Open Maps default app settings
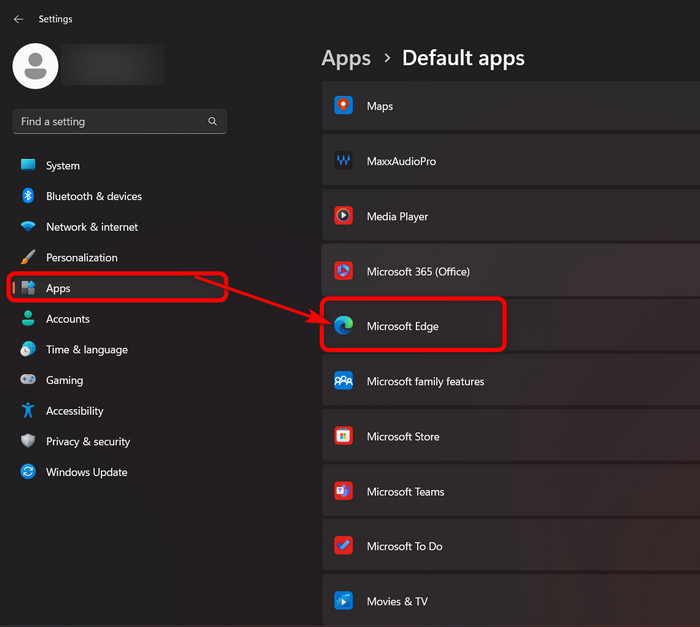 pyautogui.click(x=511, y=106)
